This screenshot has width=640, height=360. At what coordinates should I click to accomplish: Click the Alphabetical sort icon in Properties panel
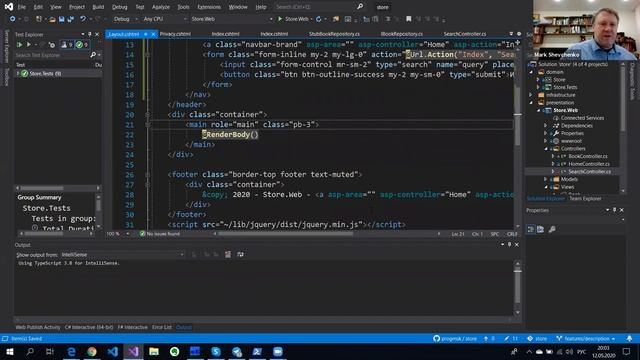tap(540, 229)
